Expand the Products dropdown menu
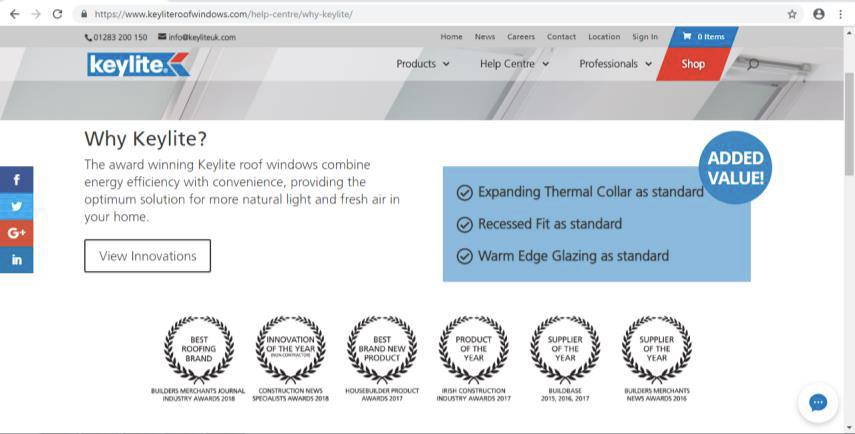 423,64
